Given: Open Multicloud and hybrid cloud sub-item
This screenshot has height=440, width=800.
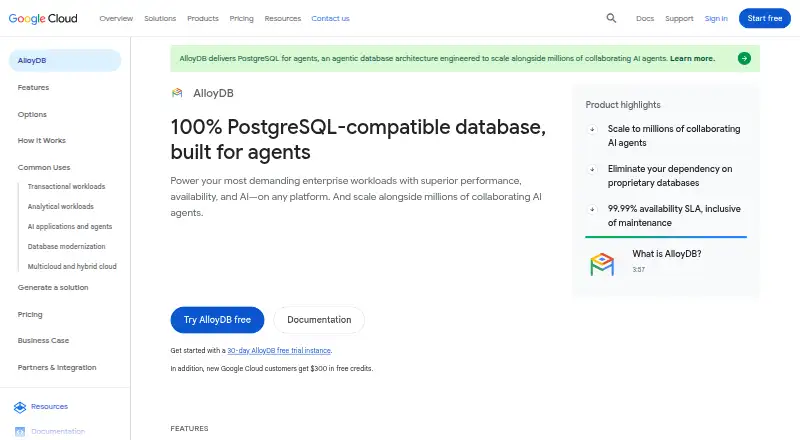Looking at the screenshot, I should click(72, 266).
